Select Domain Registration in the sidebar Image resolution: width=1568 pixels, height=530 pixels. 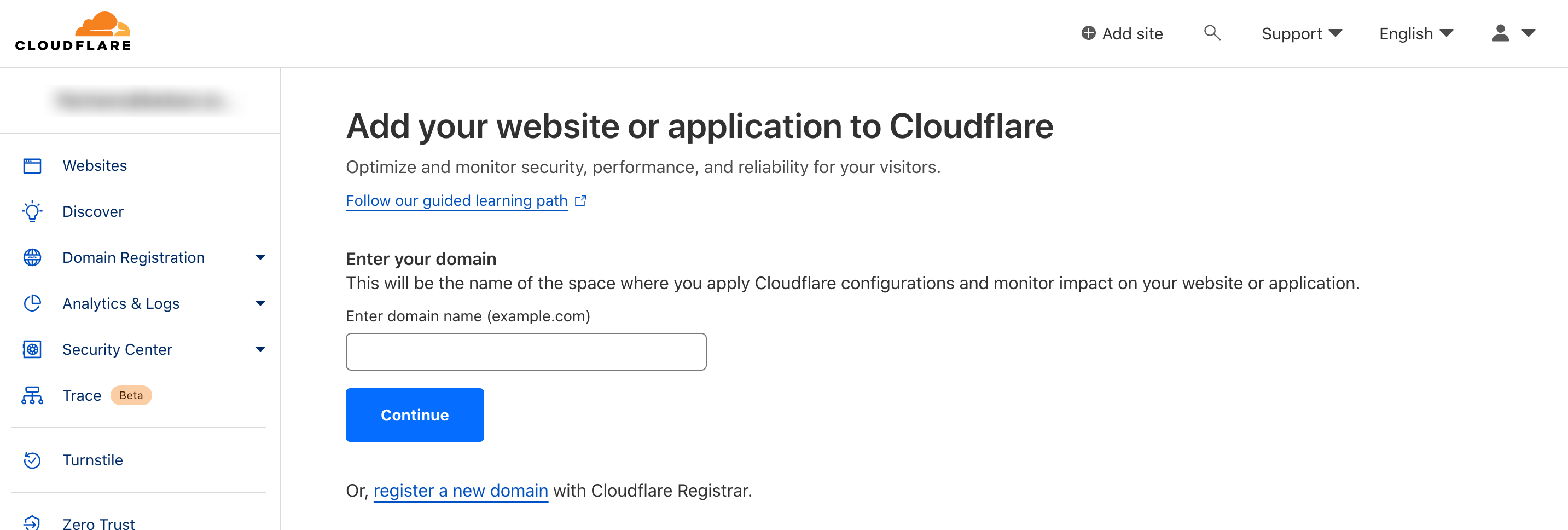click(133, 258)
